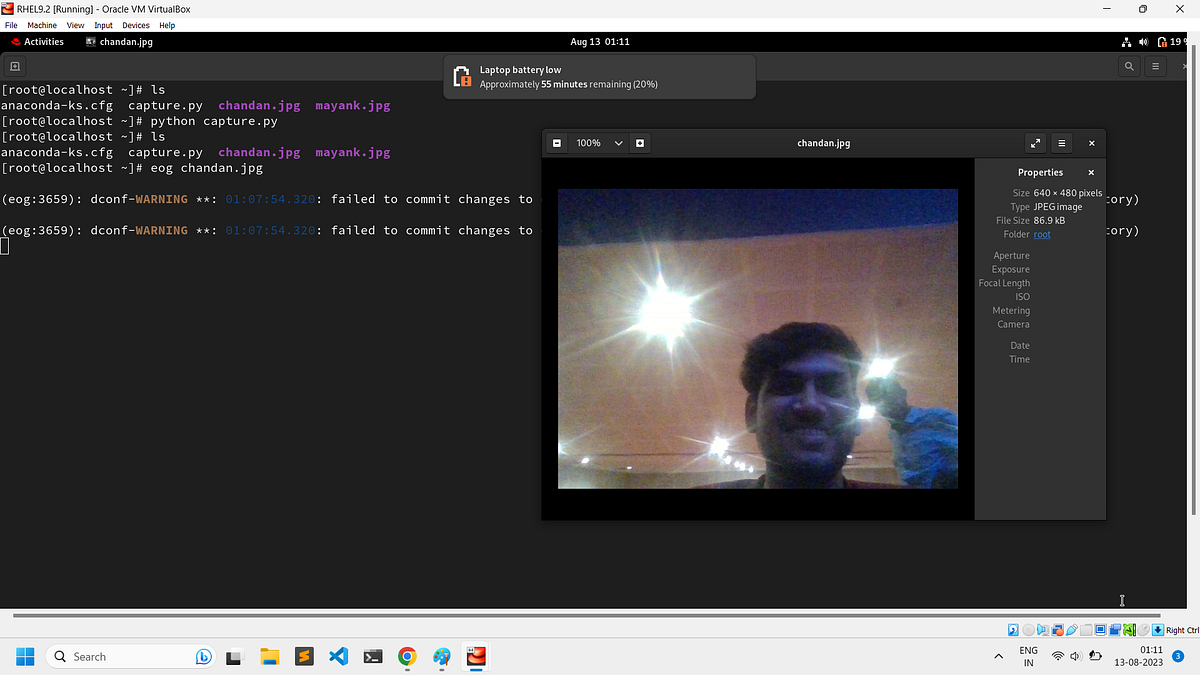Toggle the Windows Start menu open
1200x675 pixels.
(x=25, y=656)
